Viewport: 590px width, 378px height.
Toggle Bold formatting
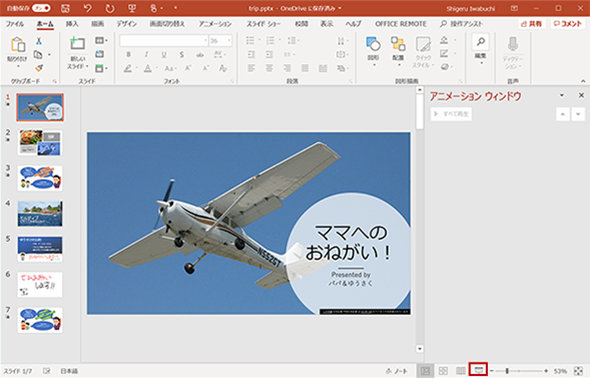point(128,55)
